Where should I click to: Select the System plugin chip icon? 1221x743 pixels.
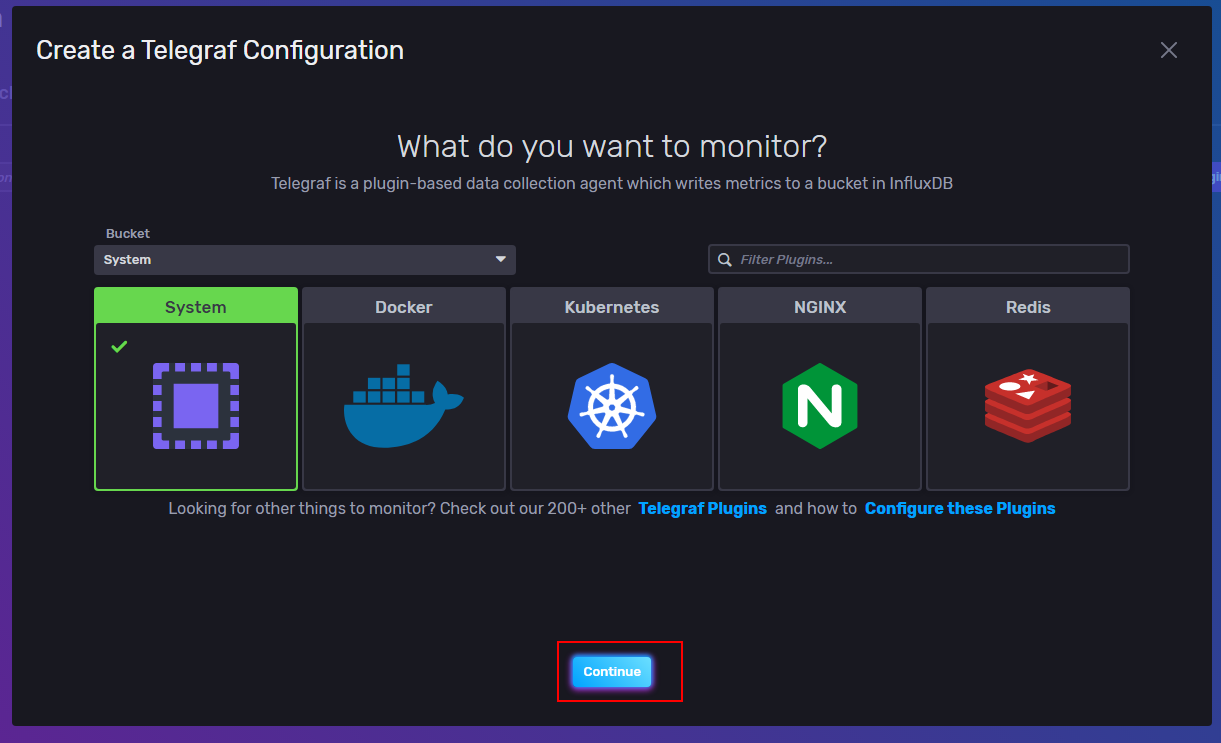196,406
